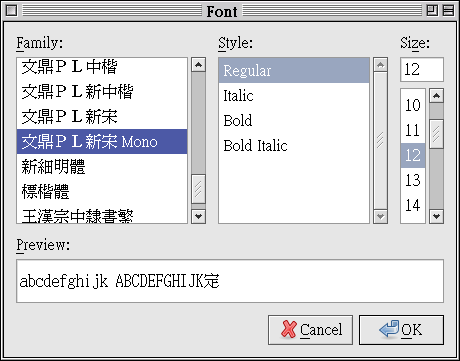Click the Size list scroll-up arrow
Image resolution: width=460 pixels, height=361 pixels.
click(x=436, y=96)
